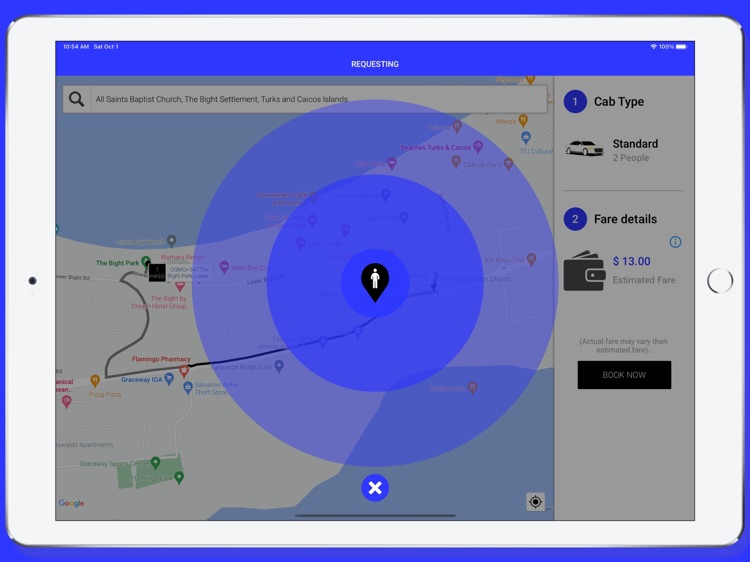Recenter map with my-location button
Image resolution: width=750 pixels, height=562 pixels.
point(535,502)
